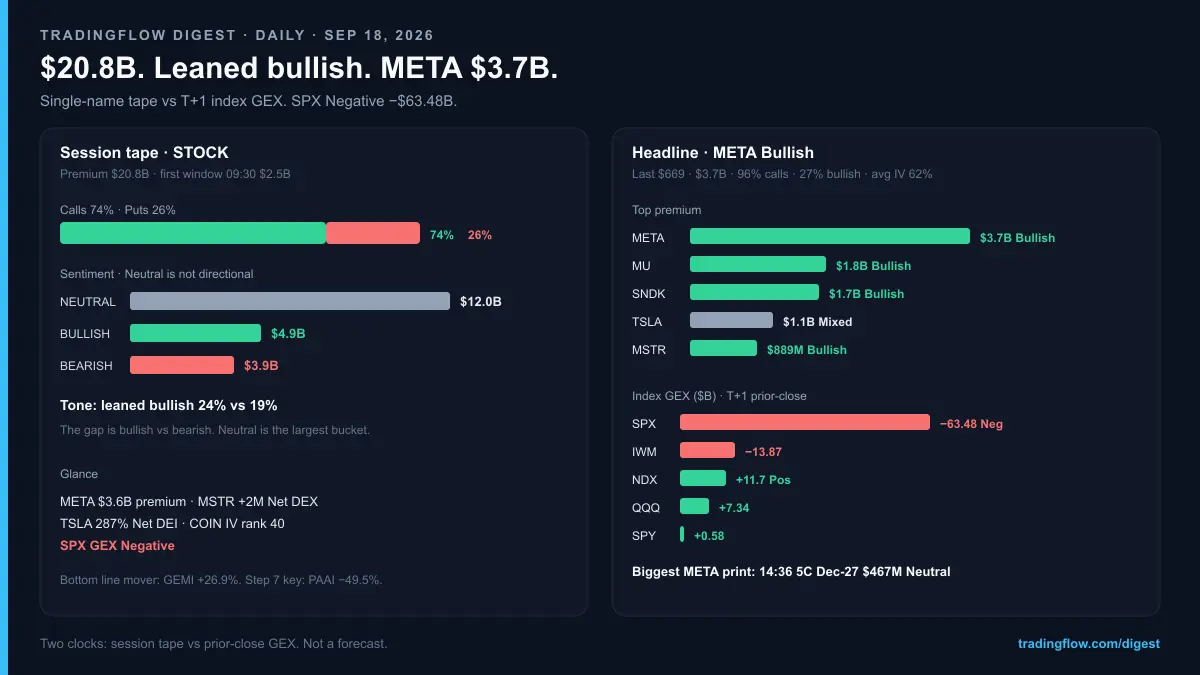1200x675 pixels.
Task: Click the red Puts 26% segment
Action: 373,233
